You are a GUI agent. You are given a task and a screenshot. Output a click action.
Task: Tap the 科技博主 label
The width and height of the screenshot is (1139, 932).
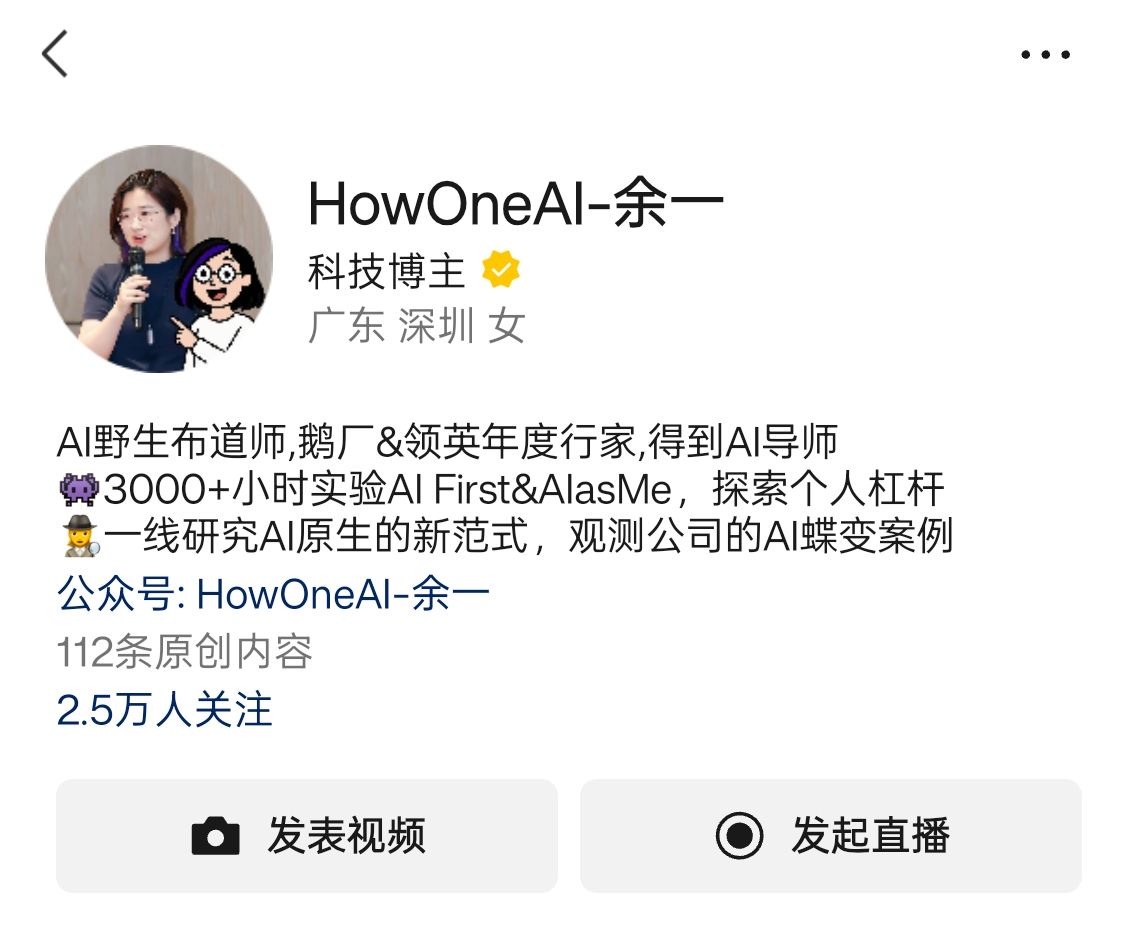click(386, 271)
